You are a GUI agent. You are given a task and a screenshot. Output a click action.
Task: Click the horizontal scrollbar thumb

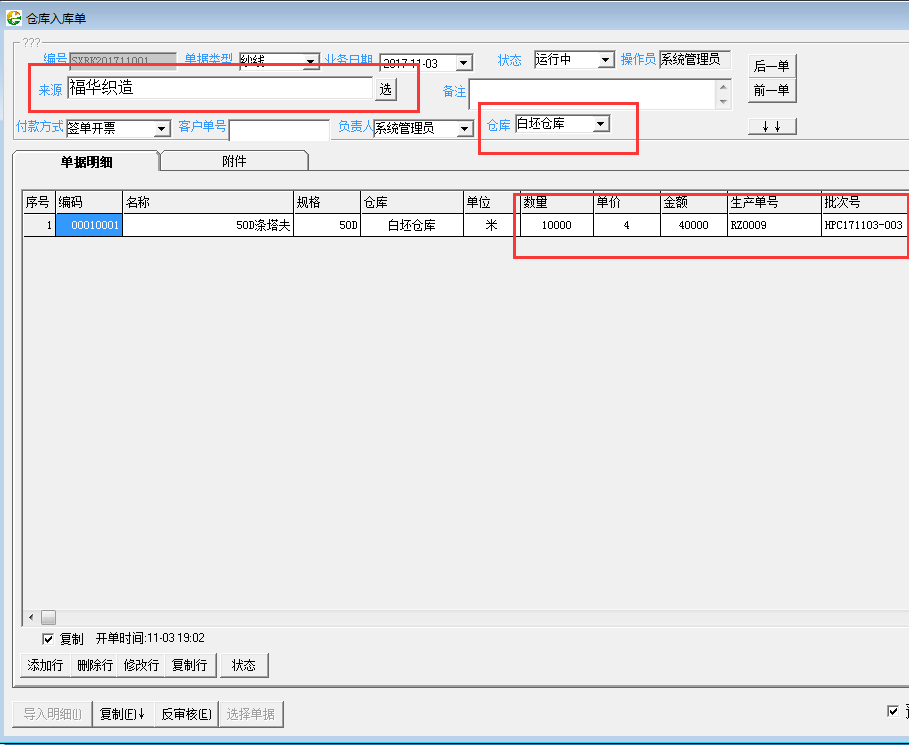(48, 617)
